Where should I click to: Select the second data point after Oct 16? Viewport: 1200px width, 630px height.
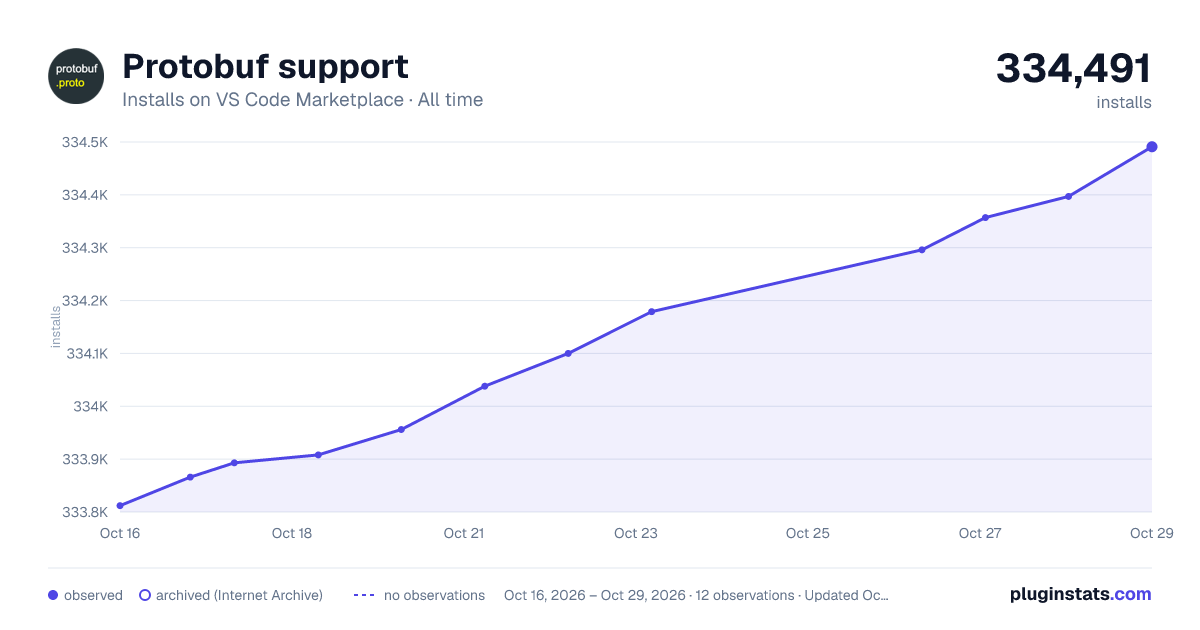(190, 477)
